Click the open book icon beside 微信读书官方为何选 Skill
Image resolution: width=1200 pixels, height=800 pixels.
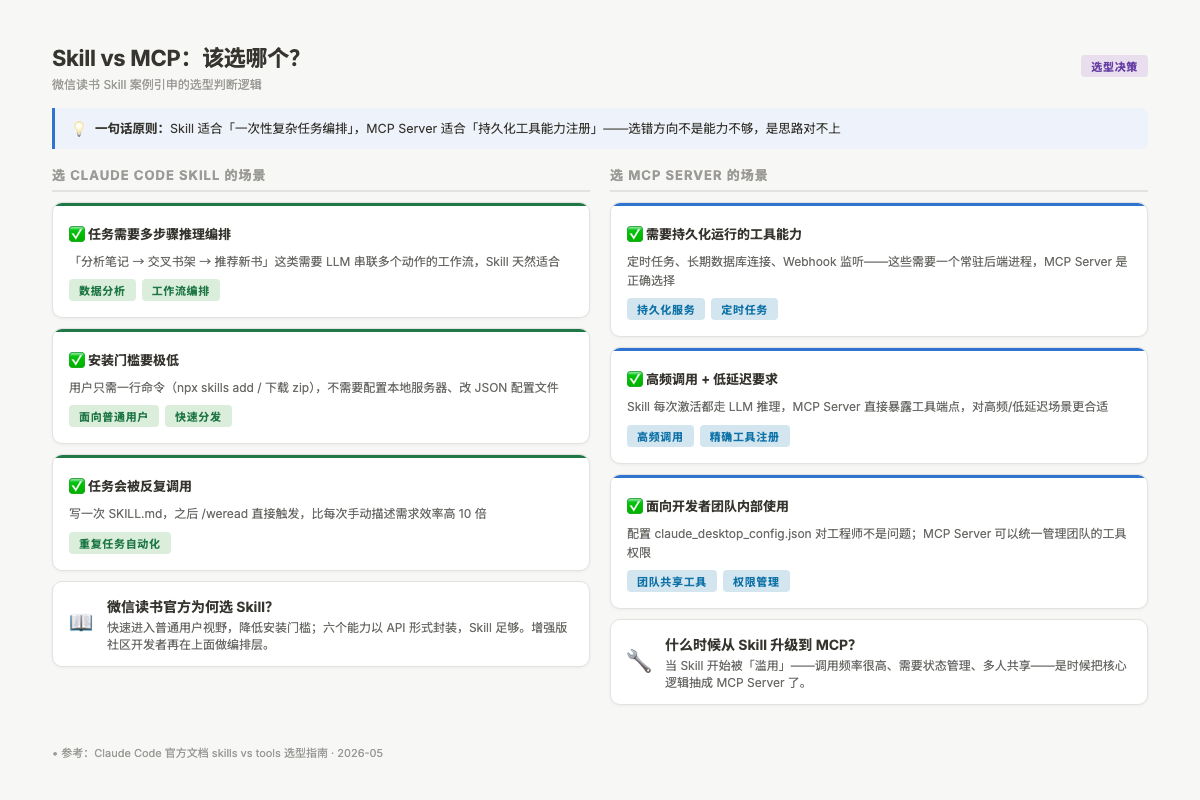click(81, 623)
